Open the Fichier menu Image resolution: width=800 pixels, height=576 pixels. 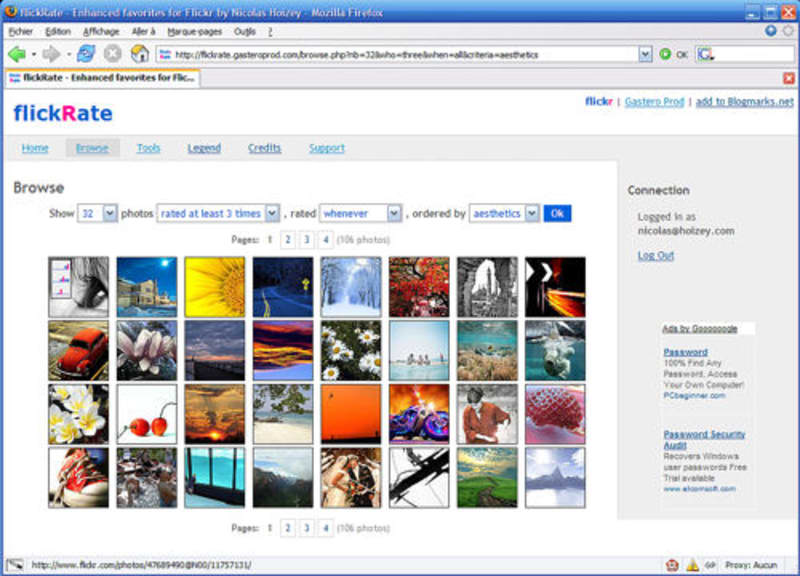[x=20, y=32]
